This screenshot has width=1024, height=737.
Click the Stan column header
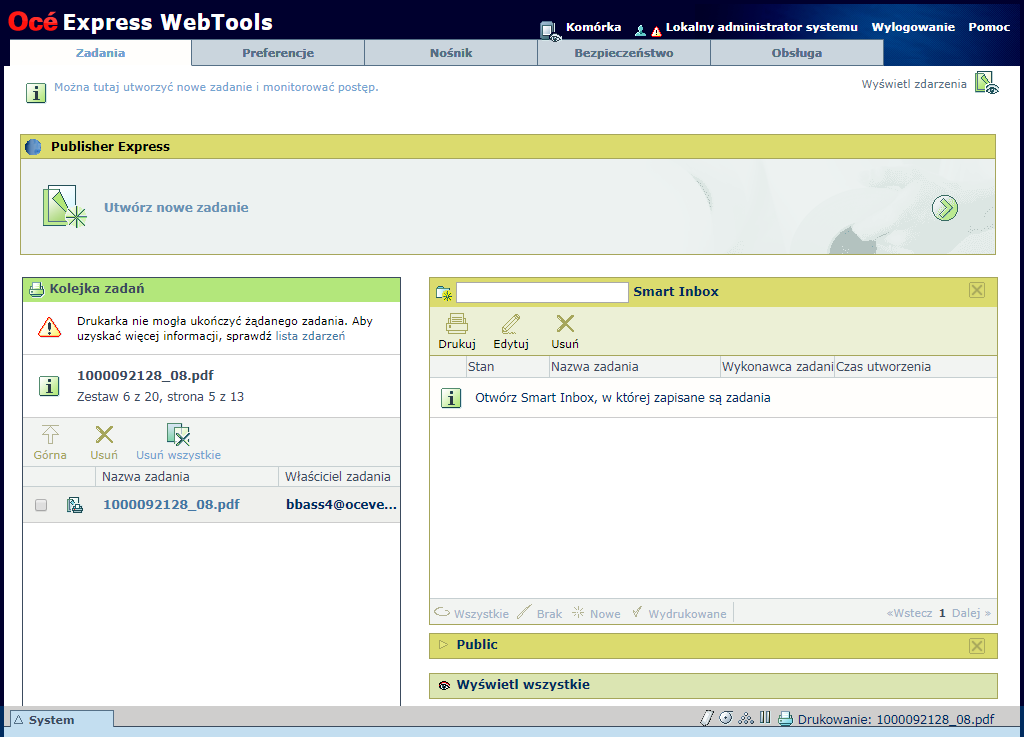pos(507,367)
